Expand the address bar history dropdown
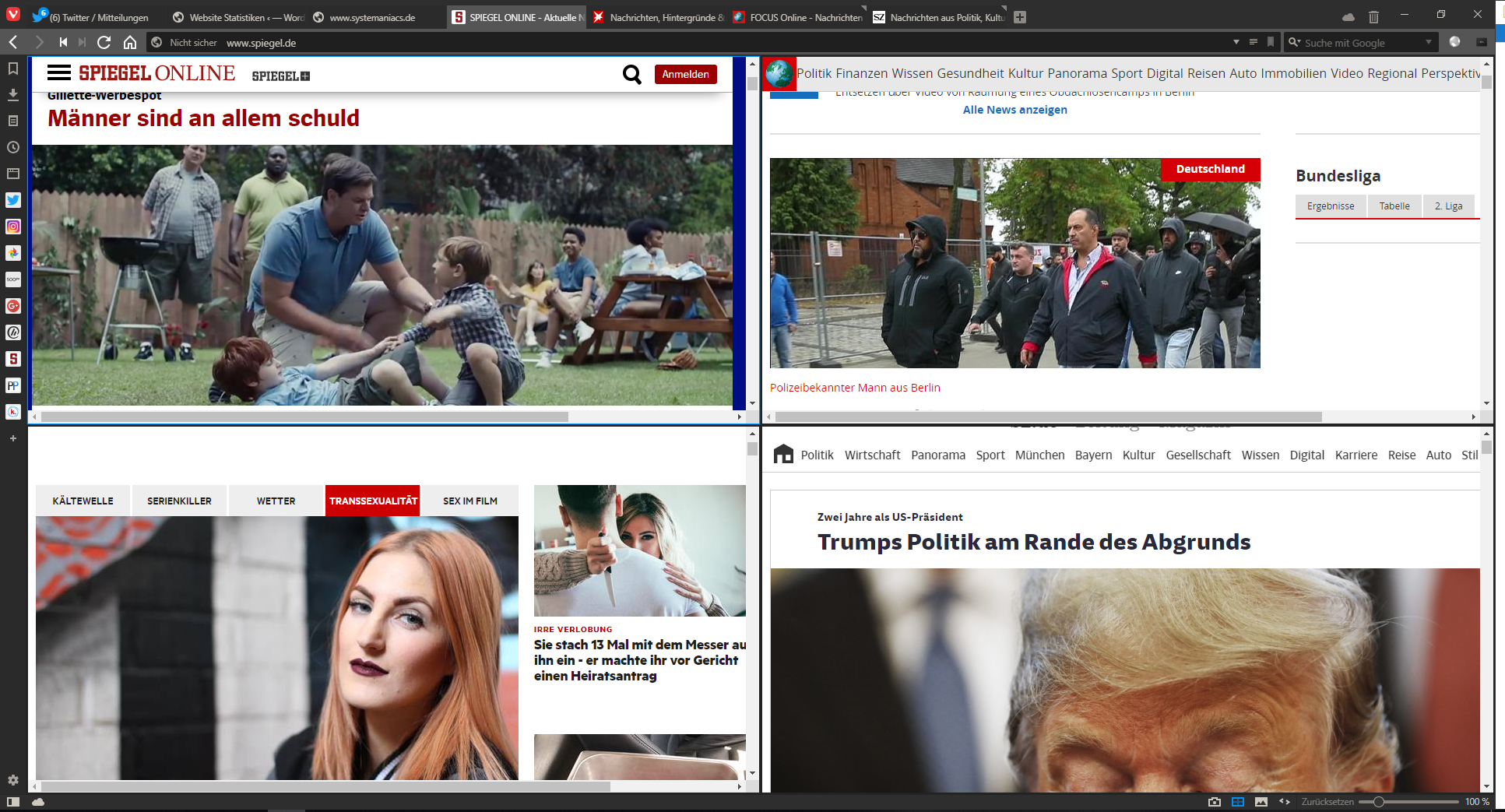The height and width of the screenshot is (812, 1505). [1236, 42]
